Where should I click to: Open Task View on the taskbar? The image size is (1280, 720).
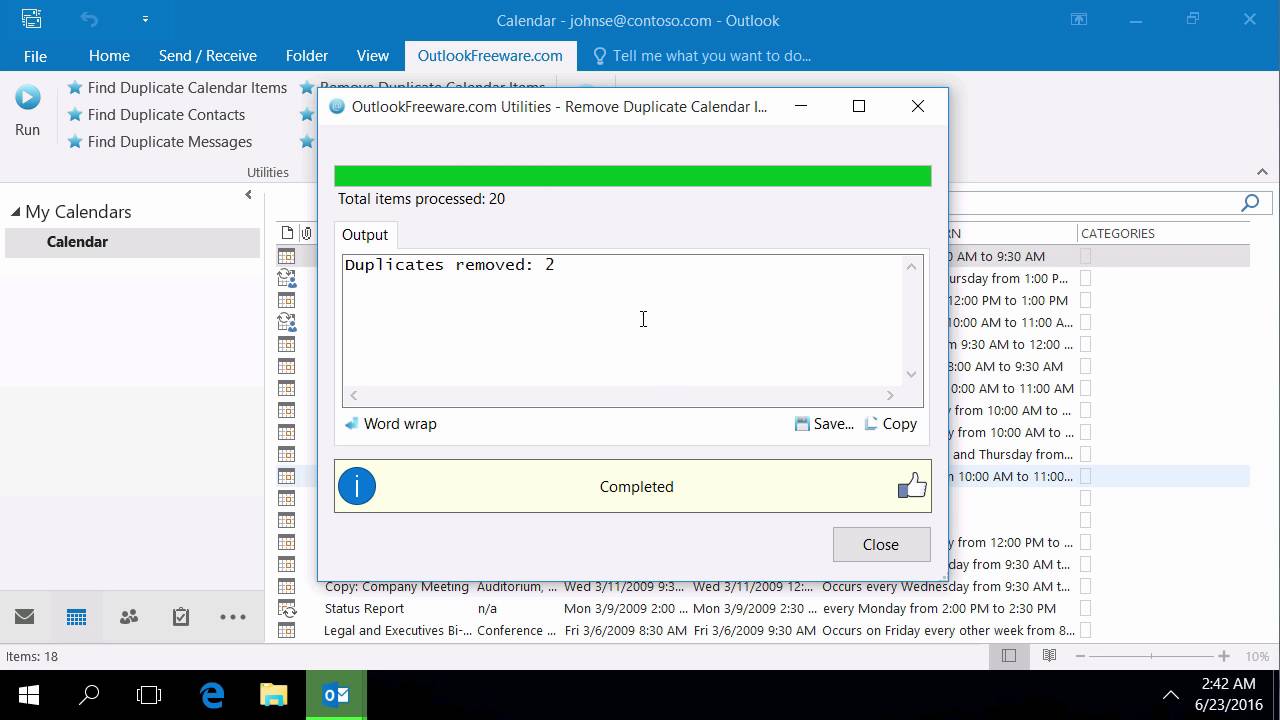(149, 694)
